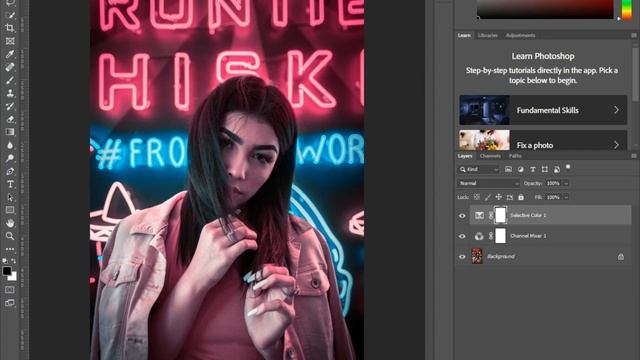The width and height of the screenshot is (640, 360).
Task: Hide the Channel Mixer 1 layer
Action: (x=462, y=236)
